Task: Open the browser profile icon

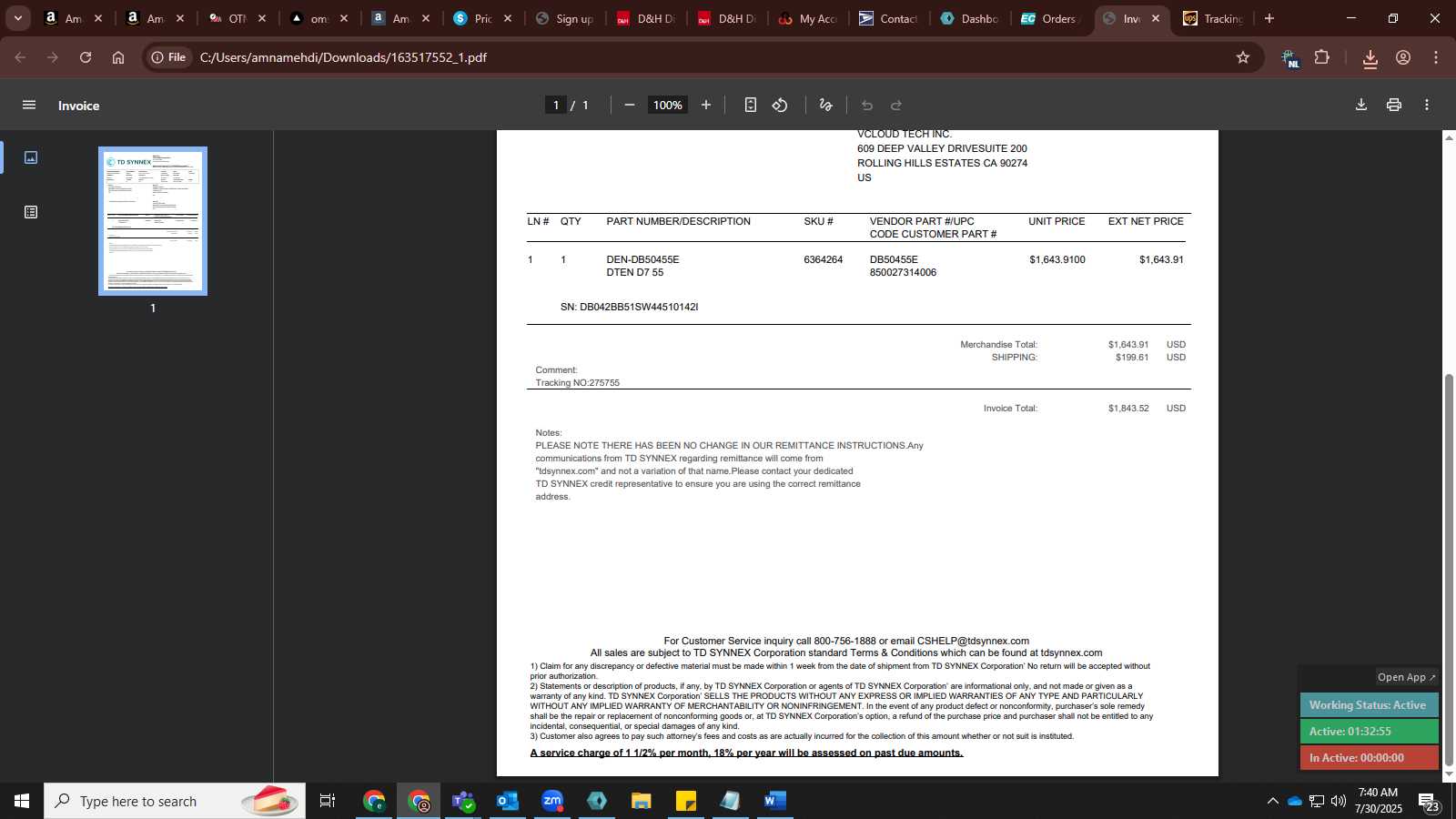Action: [x=1403, y=57]
